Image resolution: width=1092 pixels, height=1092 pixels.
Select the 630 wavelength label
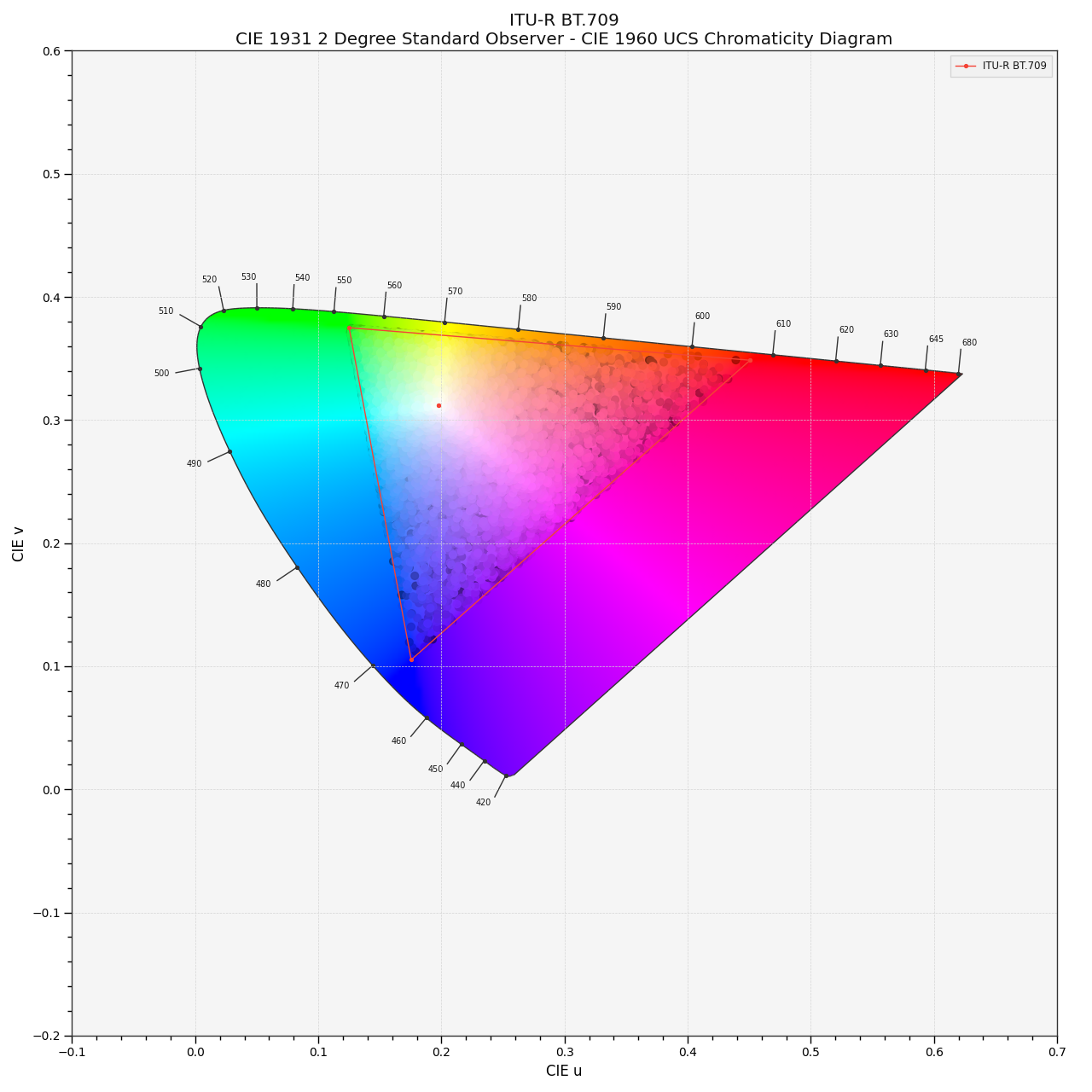coord(891,334)
